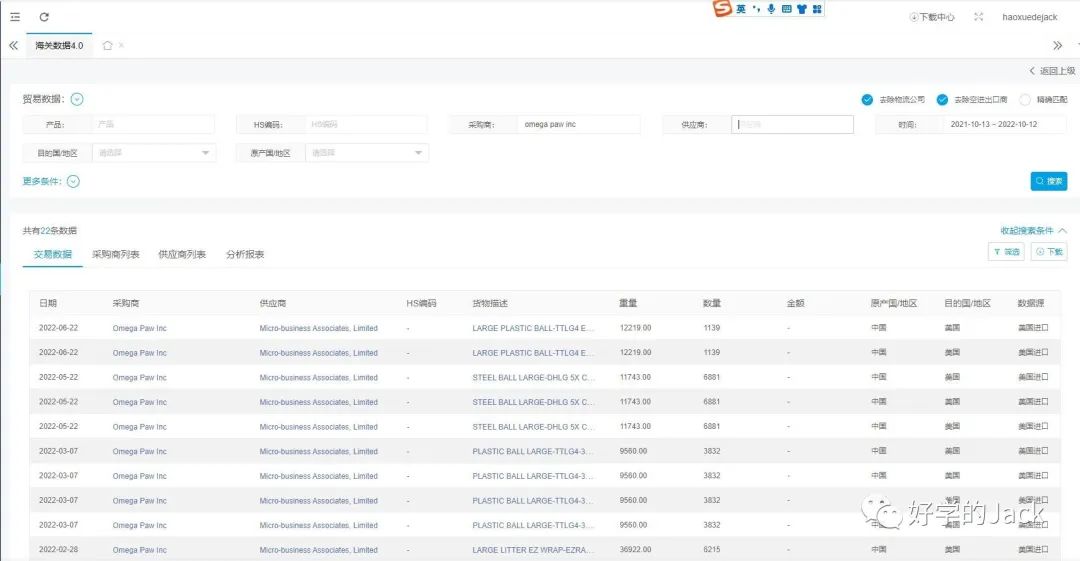
Task: Toggle the sidebar menu collapse icon
Action: point(15,17)
